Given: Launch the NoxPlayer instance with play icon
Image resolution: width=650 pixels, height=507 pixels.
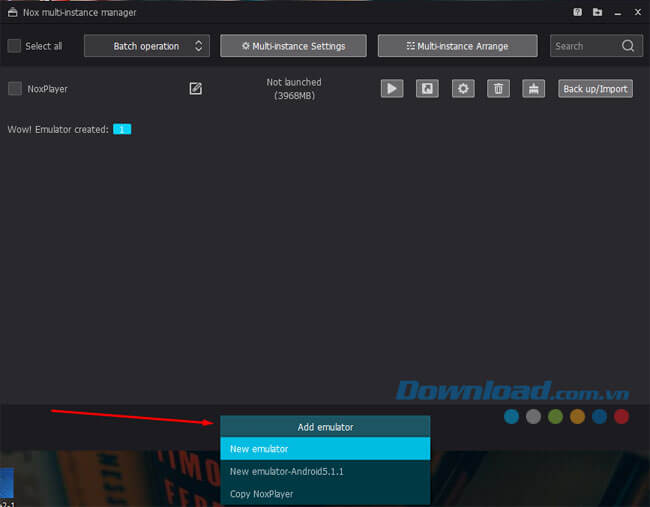Looking at the screenshot, I should pos(391,88).
